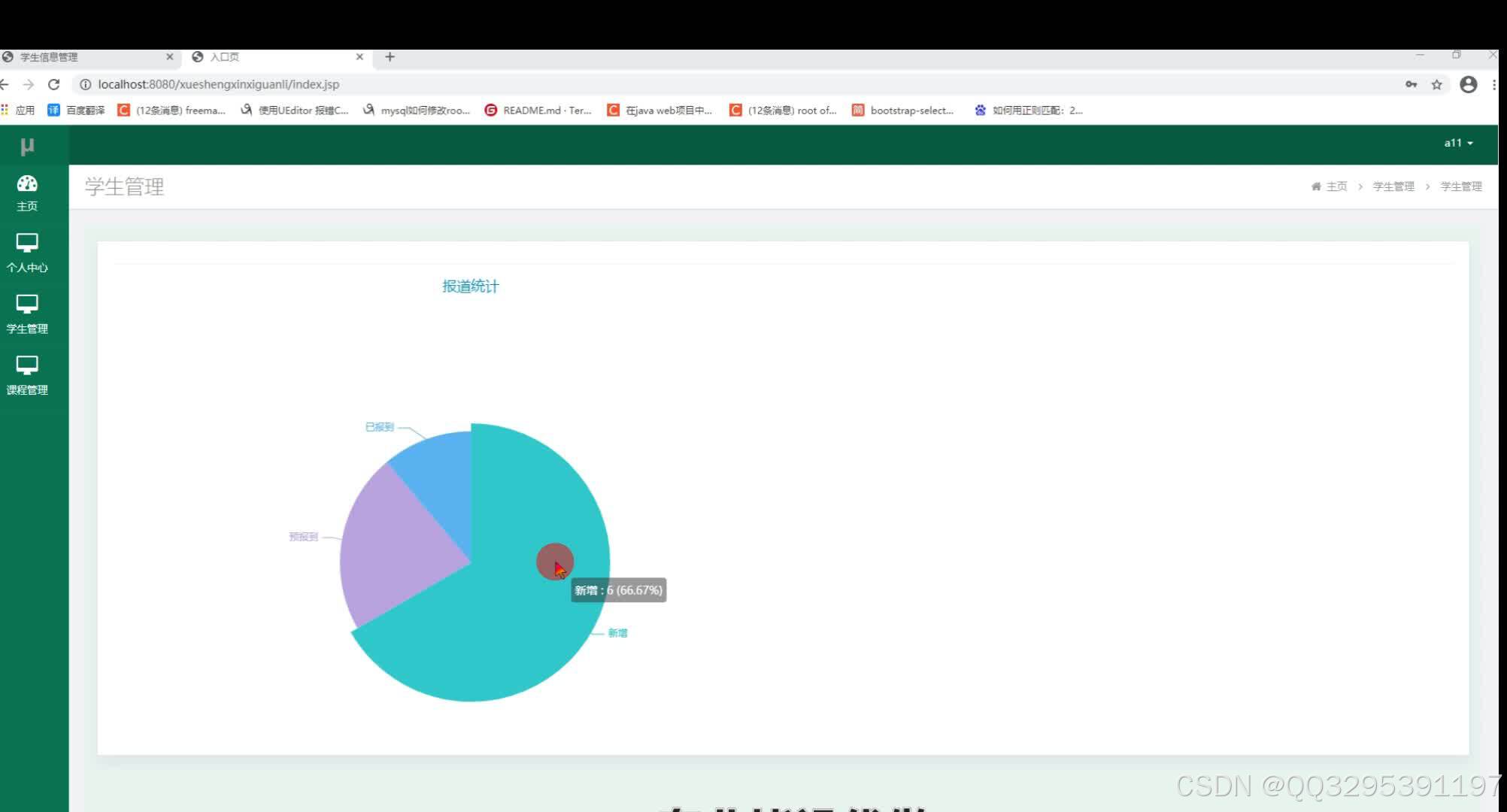This screenshot has height=812, width=1507.
Task: Click the middle 学生管理 breadcrumb link
Action: [x=1393, y=186]
